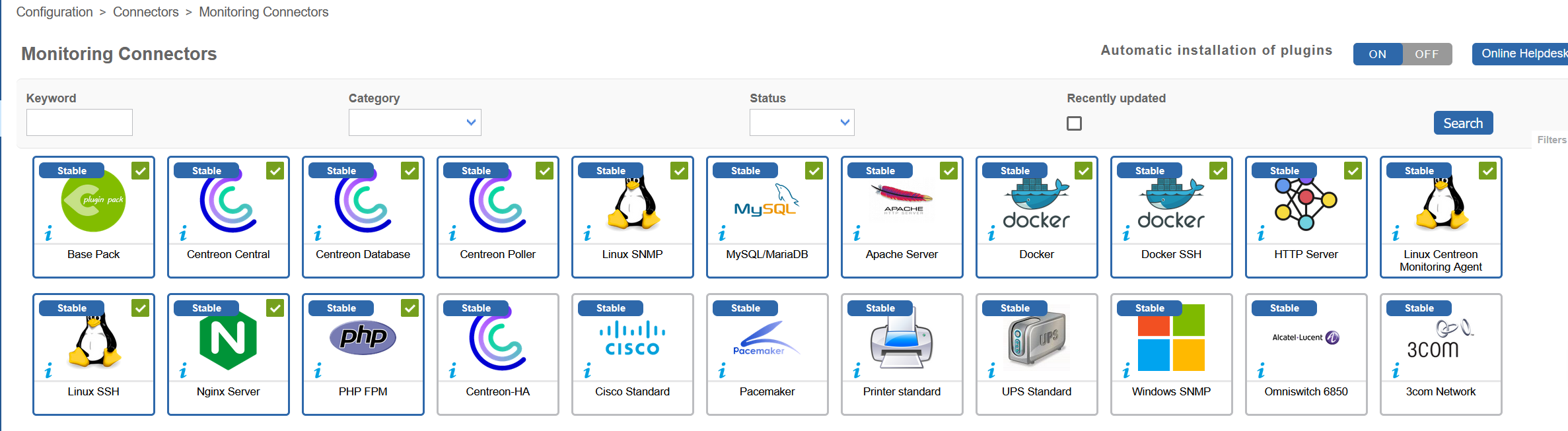
Task: Tick the Recently updated checkbox
Action: click(x=1074, y=123)
